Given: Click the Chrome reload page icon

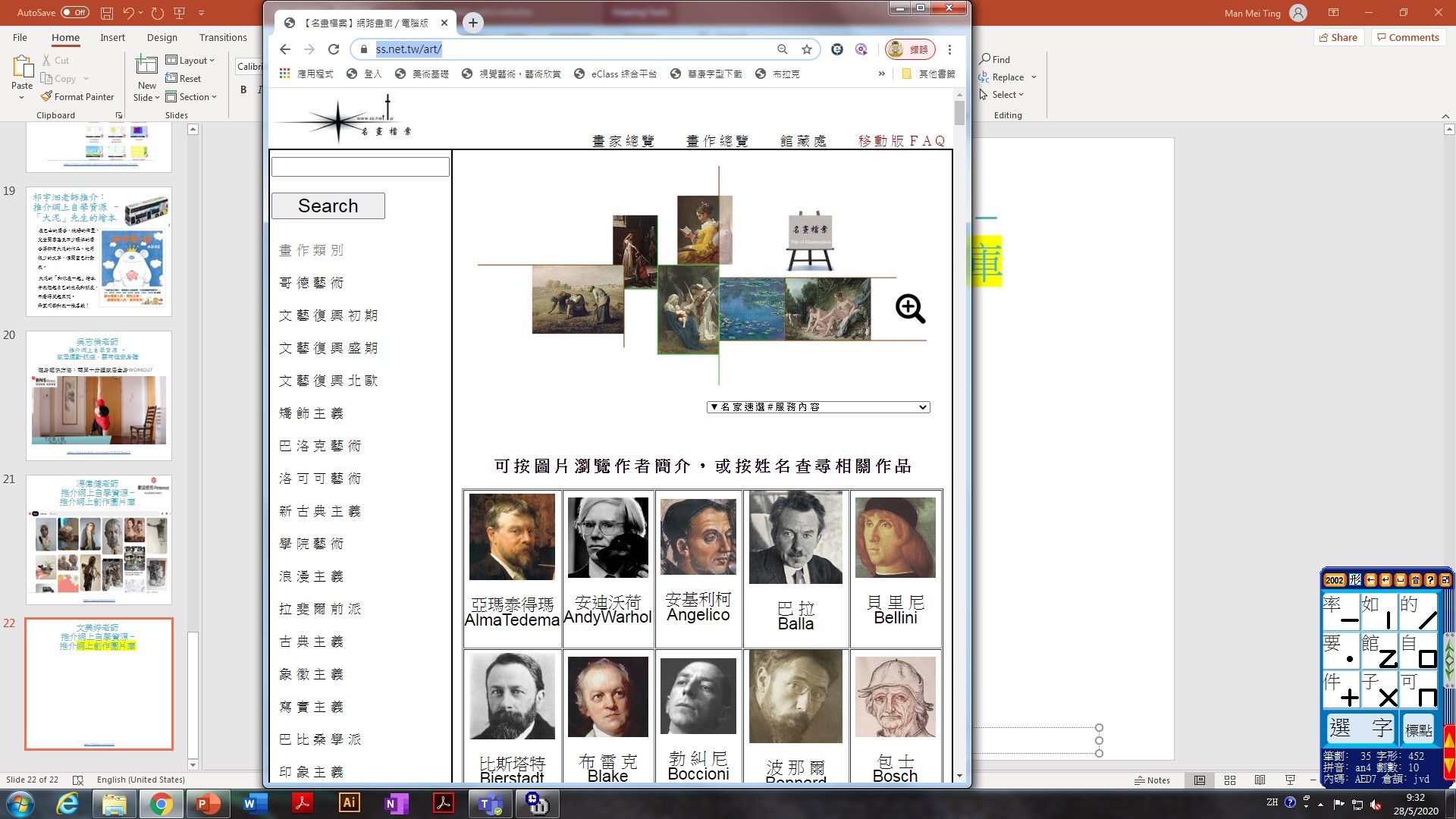Looking at the screenshot, I should click(x=334, y=49).
